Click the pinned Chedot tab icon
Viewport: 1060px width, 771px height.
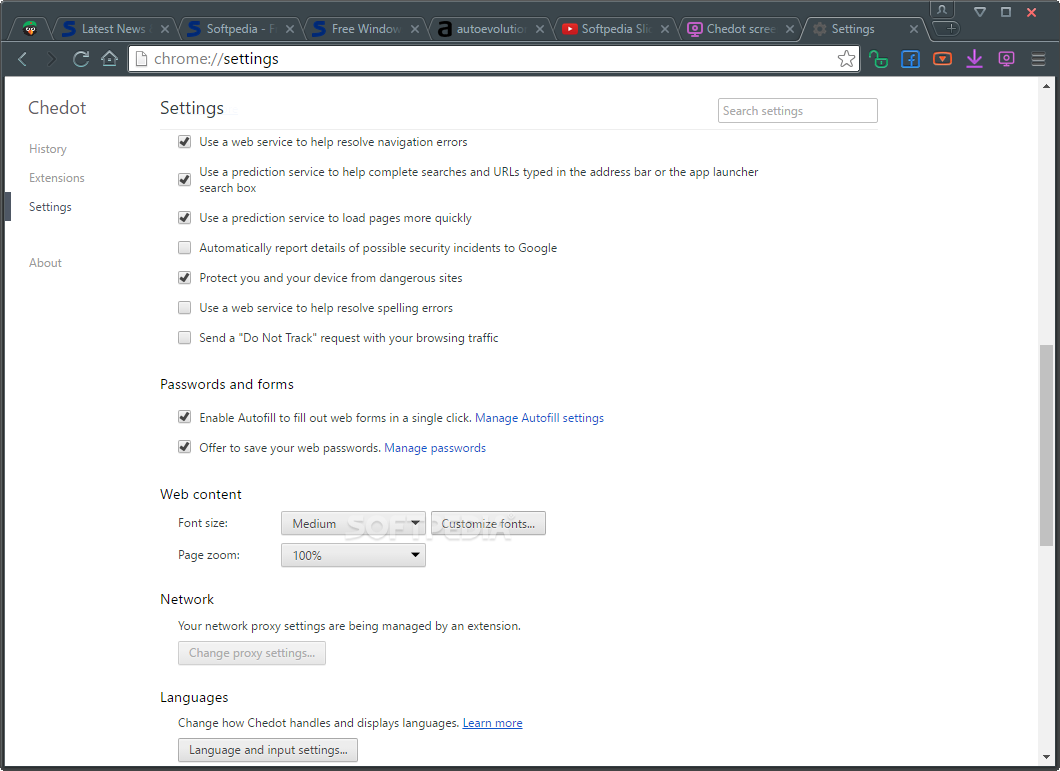(x=30, y=28)
